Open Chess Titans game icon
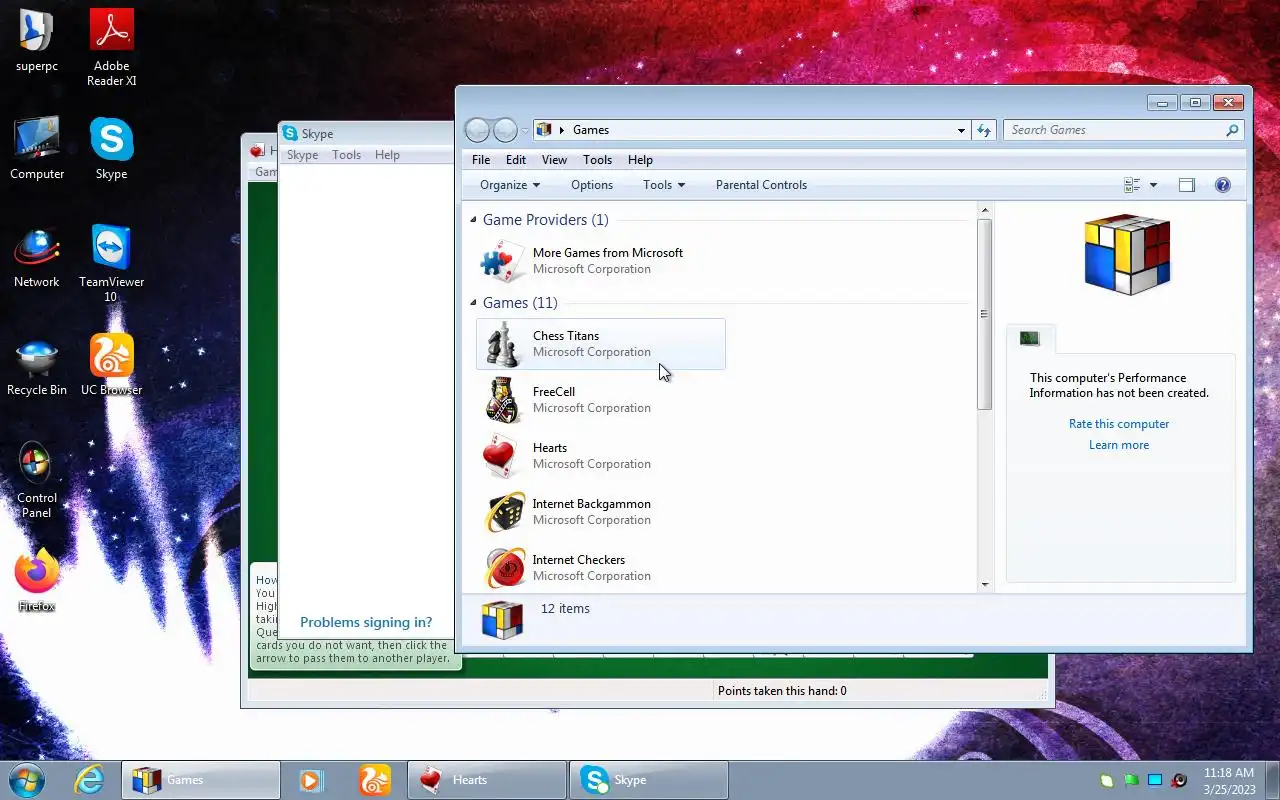 pyautogui.click(x=502, y=344)
